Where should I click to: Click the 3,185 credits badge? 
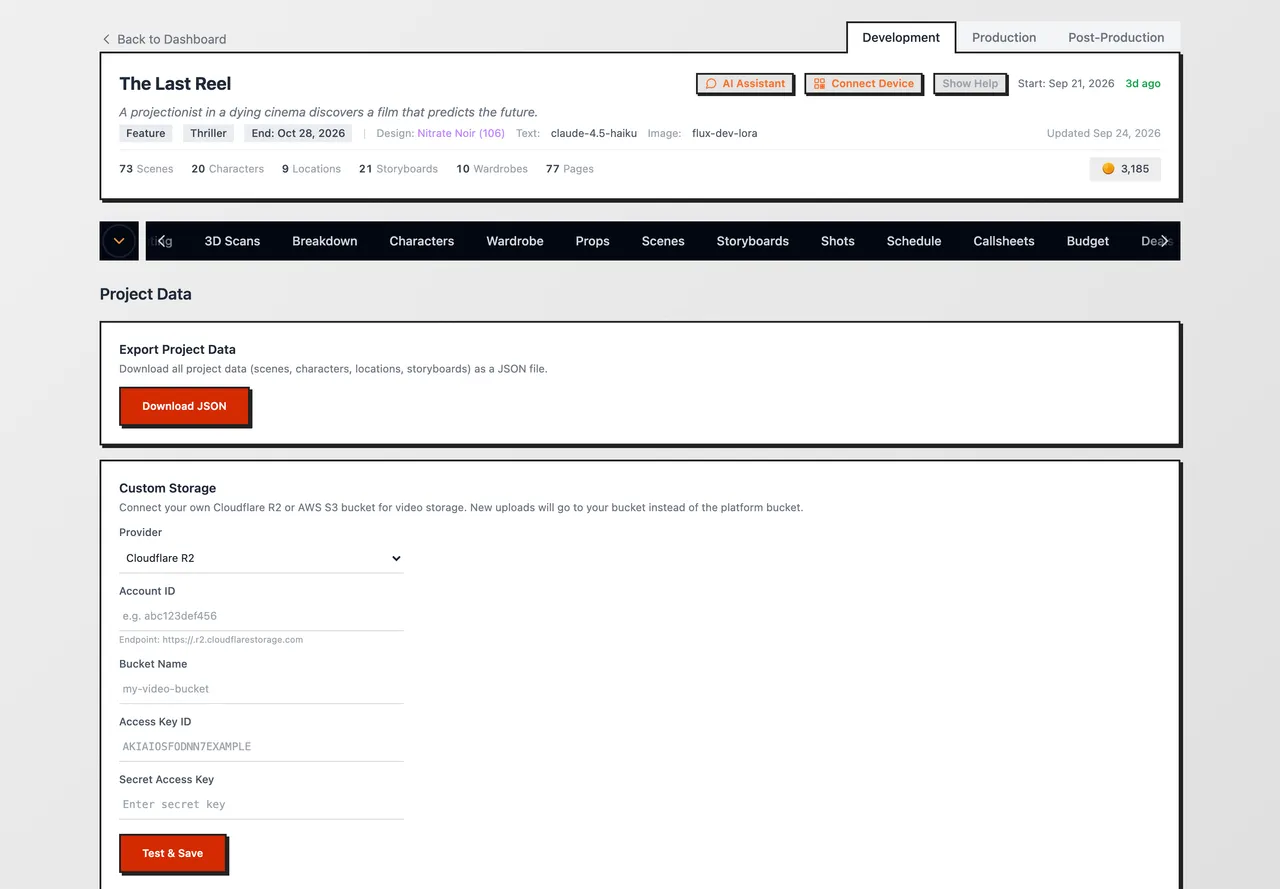coord(1125,169)
